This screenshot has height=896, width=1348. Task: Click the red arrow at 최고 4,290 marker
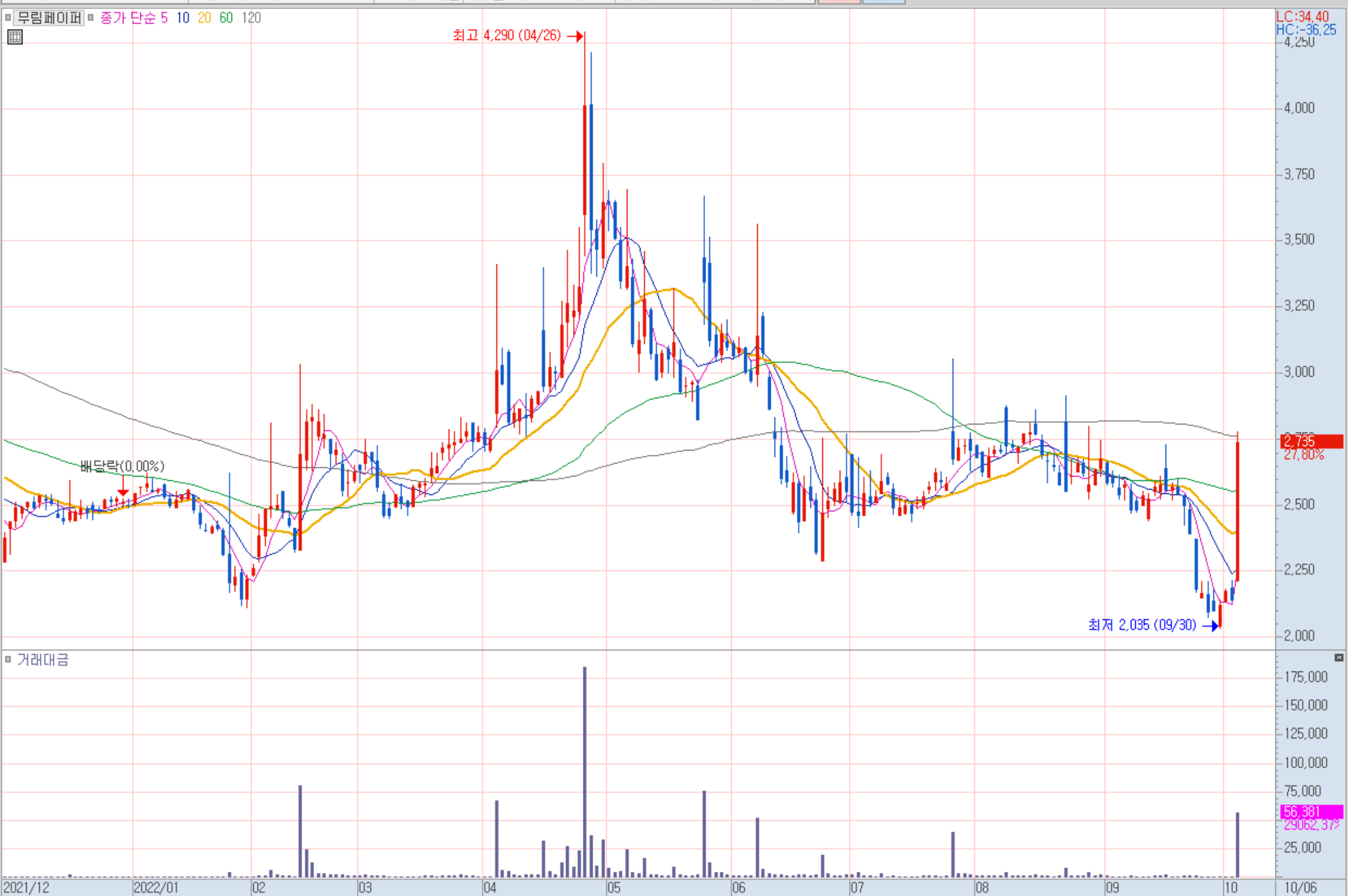click(x=575, y=36)
